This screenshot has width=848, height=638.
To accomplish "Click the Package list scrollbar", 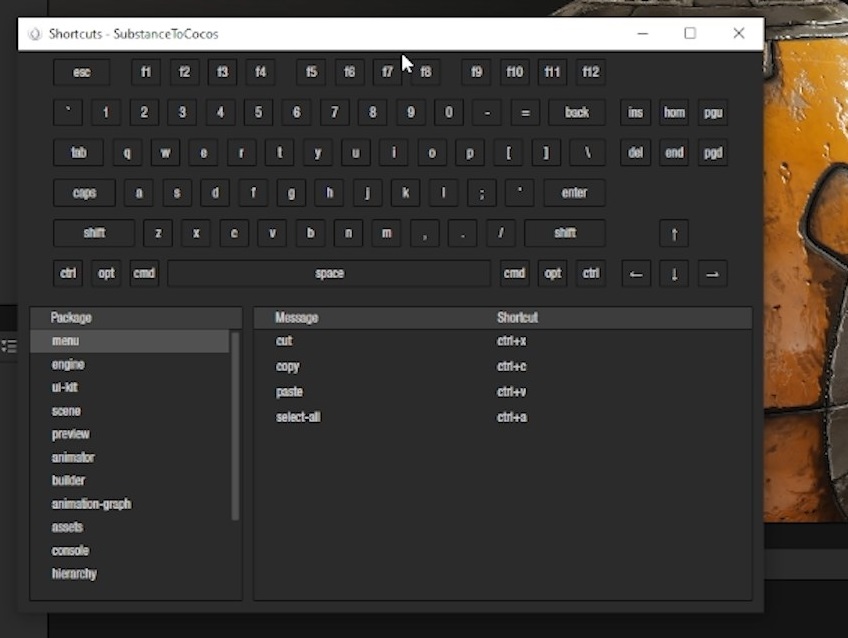I will click(x=236, y=425).
